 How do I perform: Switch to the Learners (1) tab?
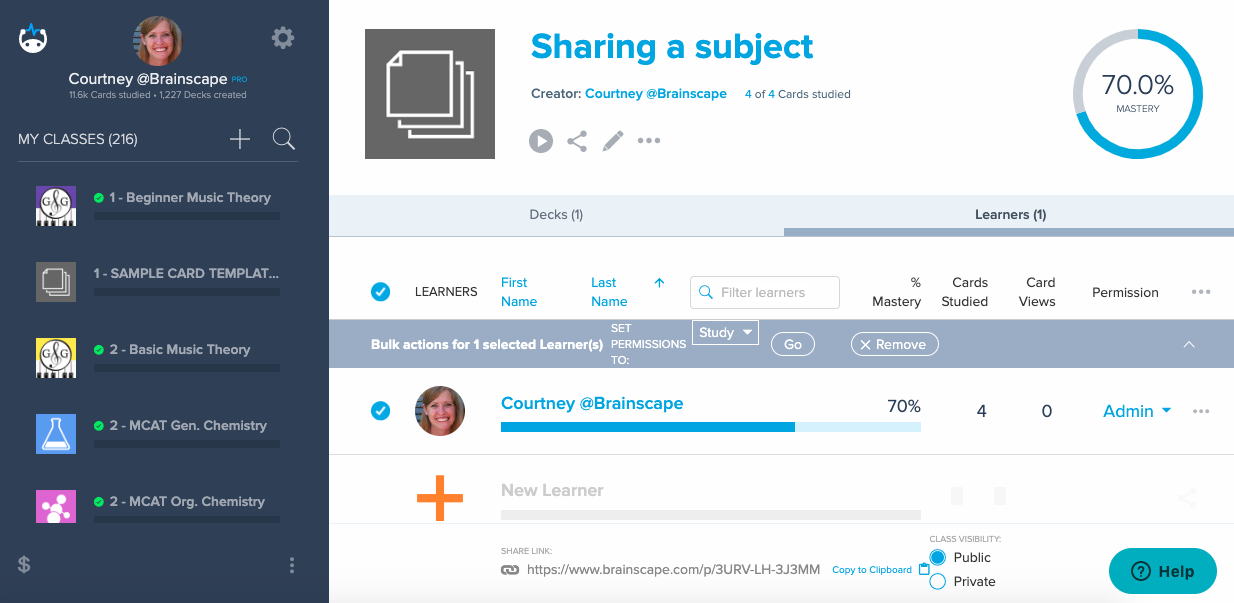tap(1010, 215)
